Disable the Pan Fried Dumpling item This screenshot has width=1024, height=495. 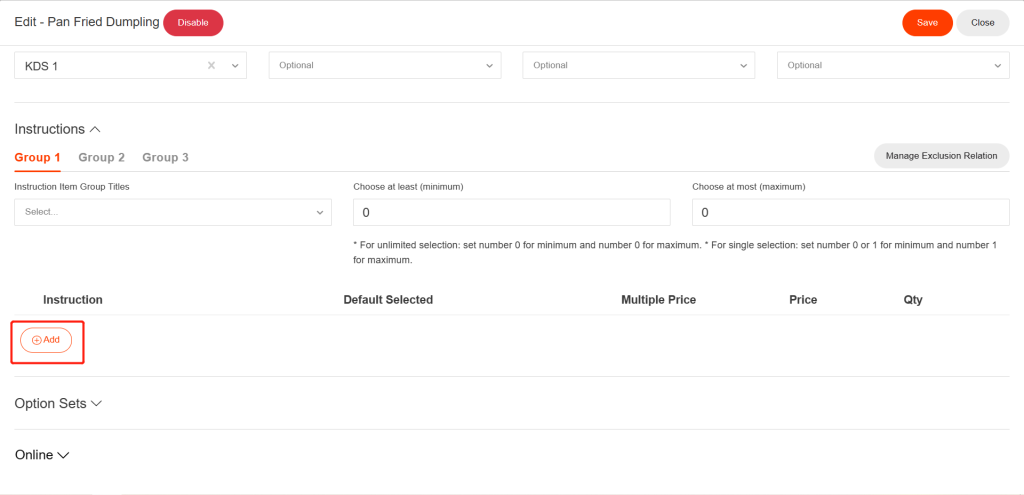tap(193, 23)
